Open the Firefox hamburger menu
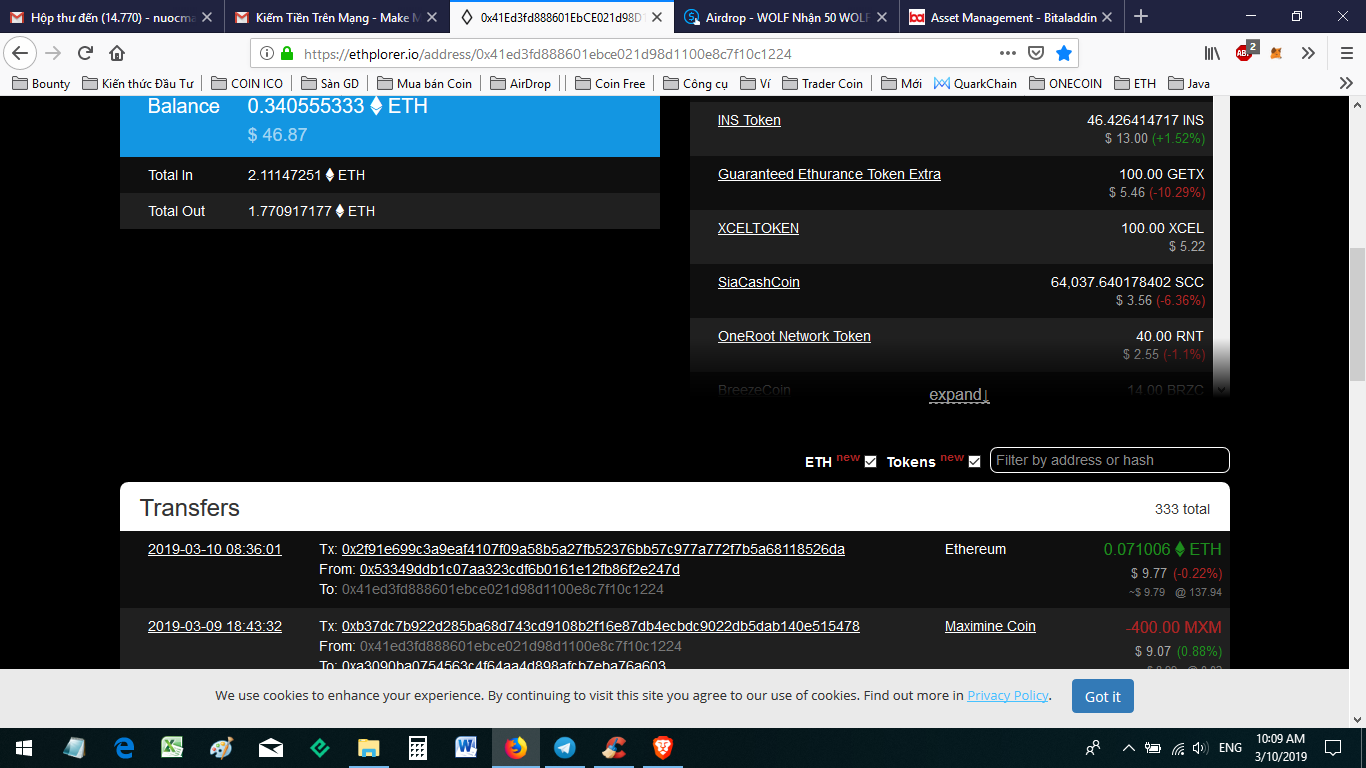Viewport: 1366px width, 768px height. [1346, 53]
